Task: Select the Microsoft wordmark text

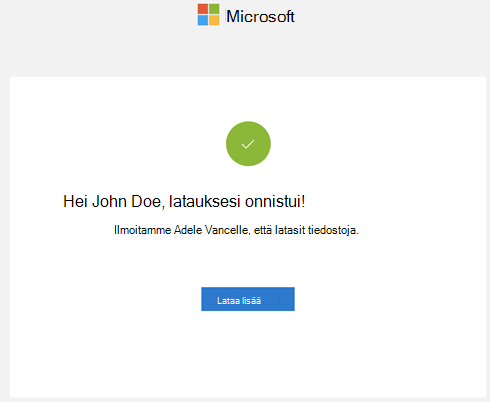Action: (x=260, y=16)
